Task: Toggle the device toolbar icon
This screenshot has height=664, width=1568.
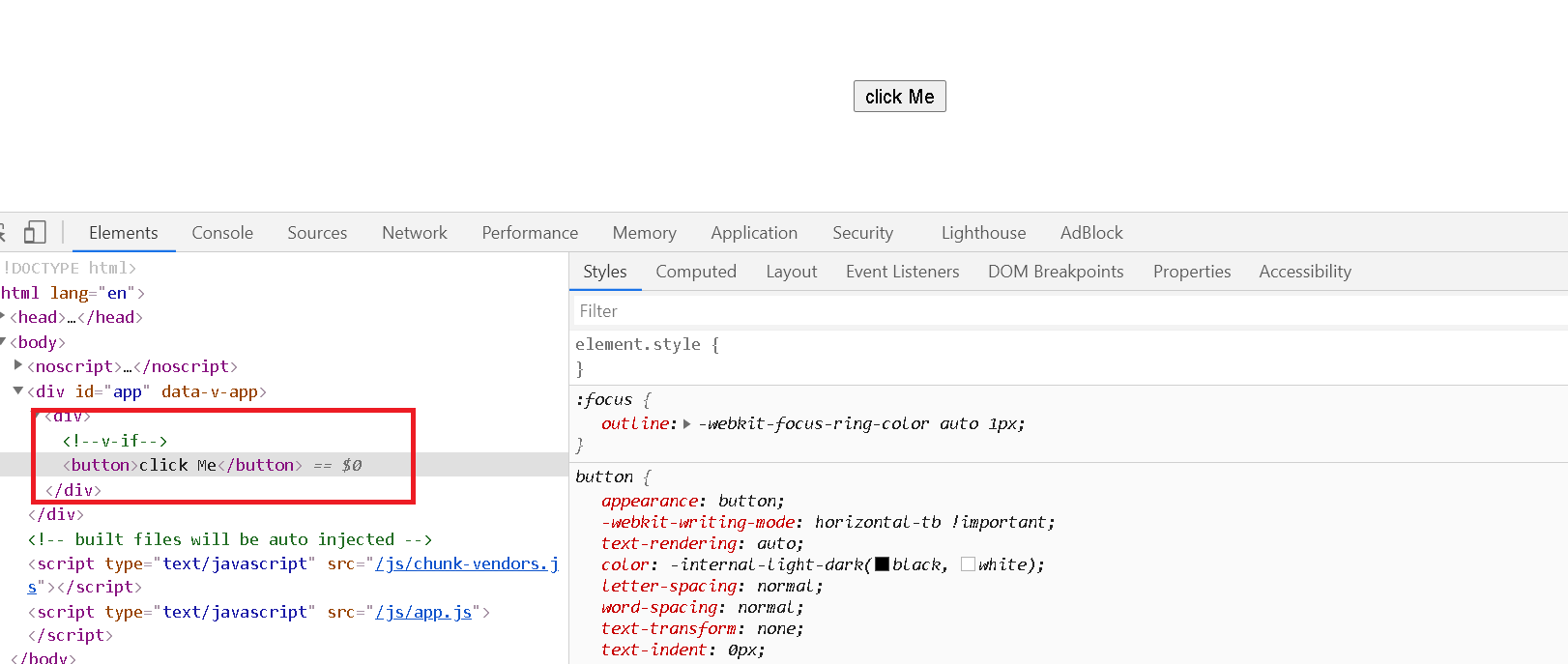Action: click(35, 233)
